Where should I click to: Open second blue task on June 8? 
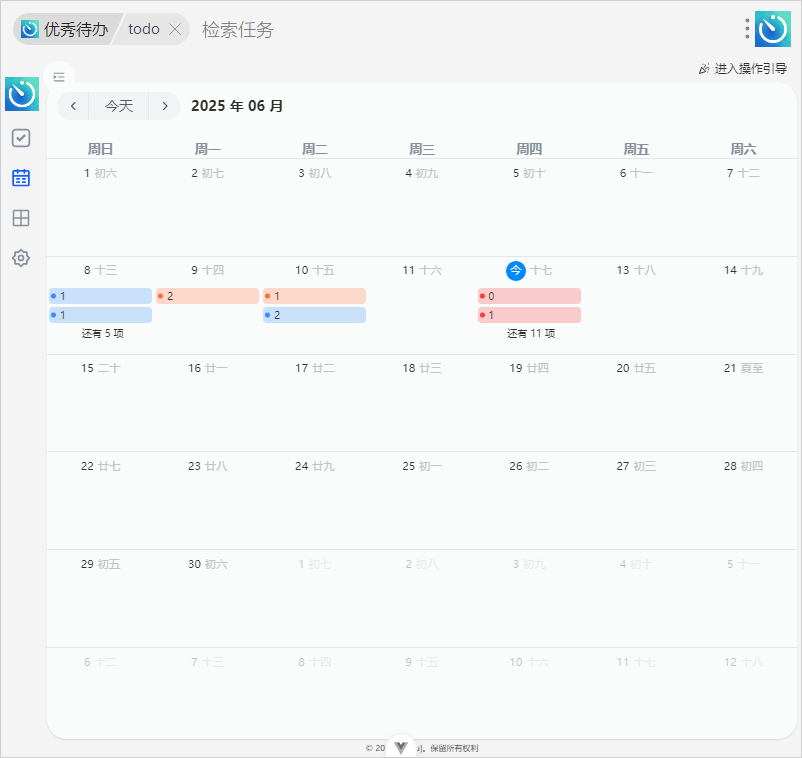[x=100, y=315]
